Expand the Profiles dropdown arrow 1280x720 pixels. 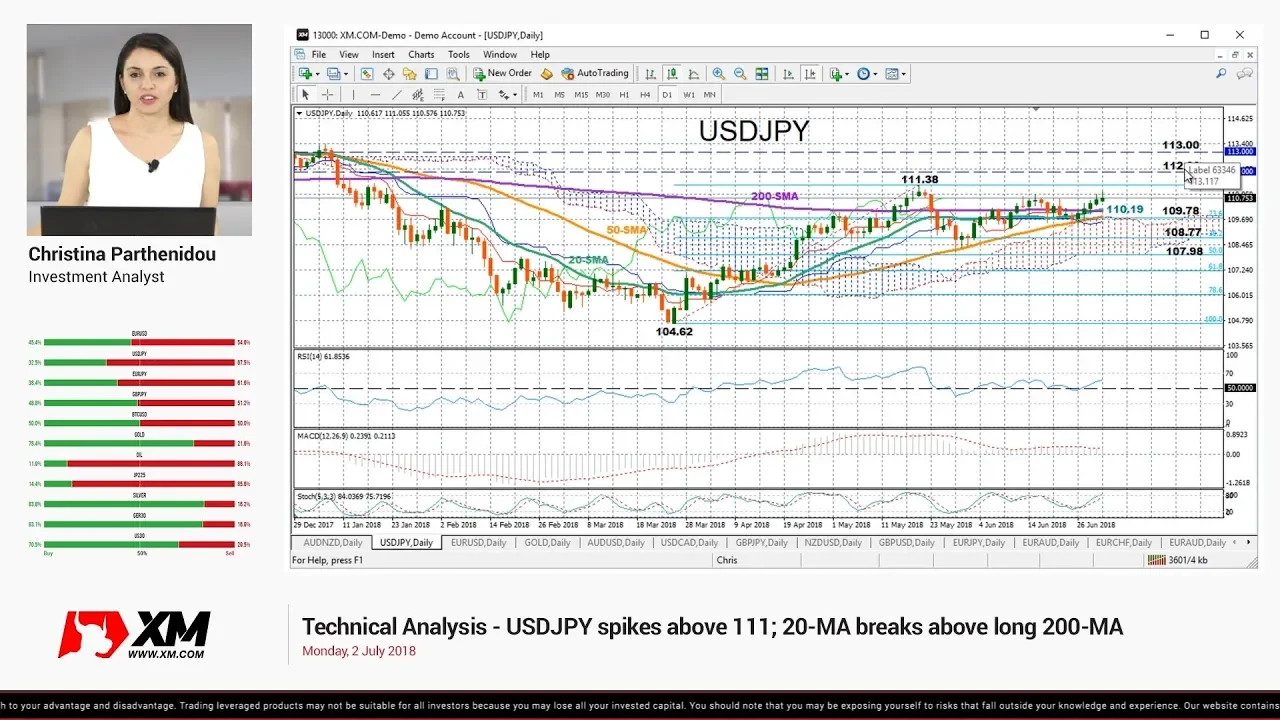pos(346,74)
